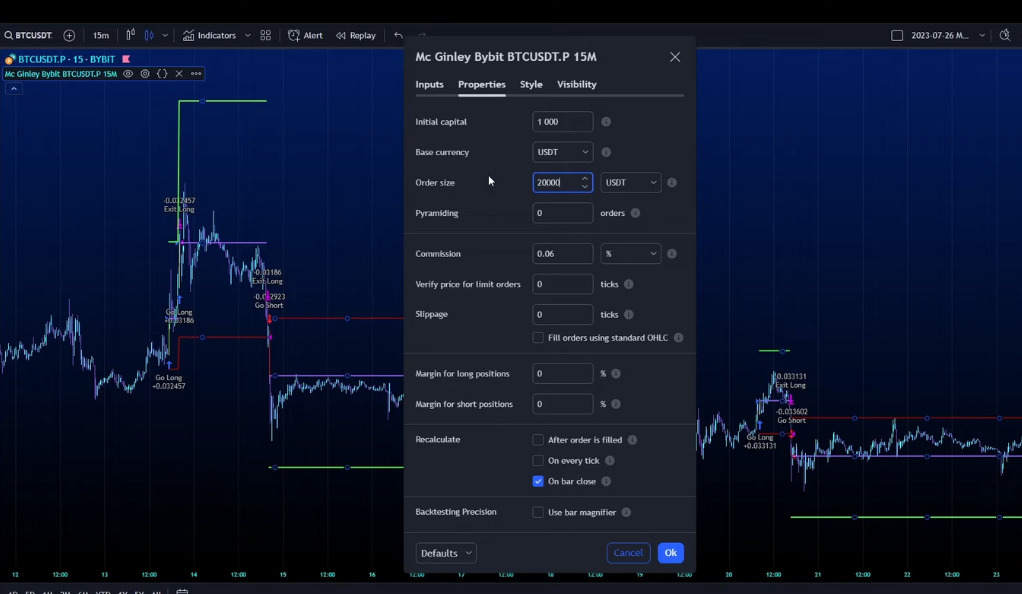Open strategy settings gear in legend
Image resolution: width=1022 pixels, height=594 pixels.
coord(145,74)
